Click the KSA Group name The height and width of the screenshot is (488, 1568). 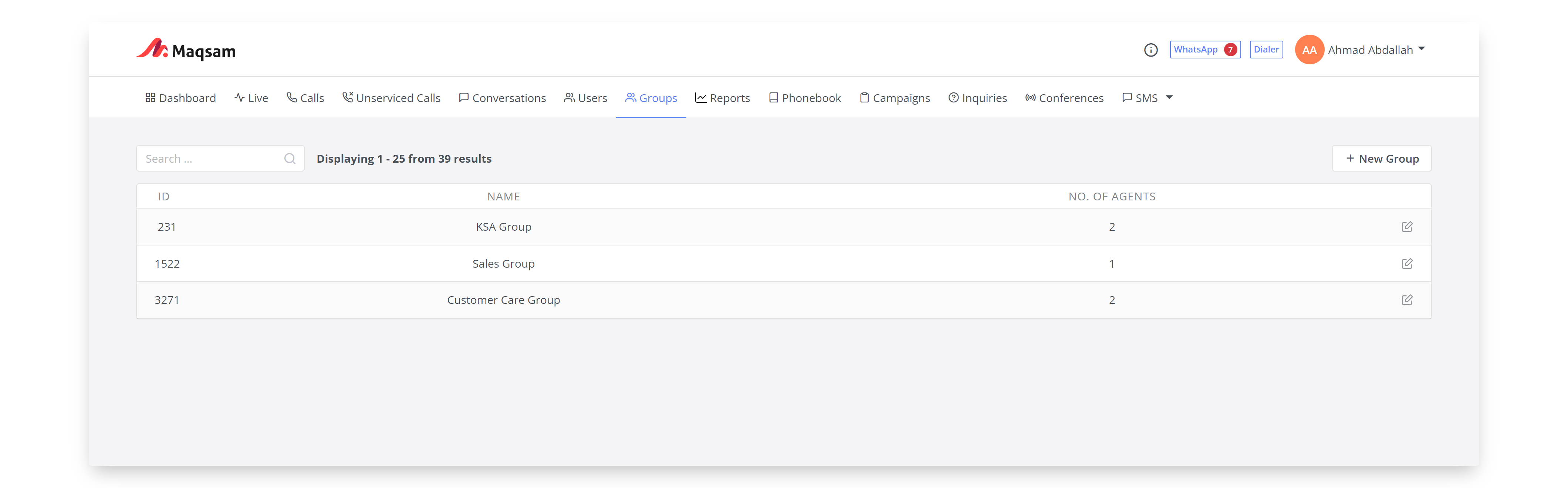[503, 226]
